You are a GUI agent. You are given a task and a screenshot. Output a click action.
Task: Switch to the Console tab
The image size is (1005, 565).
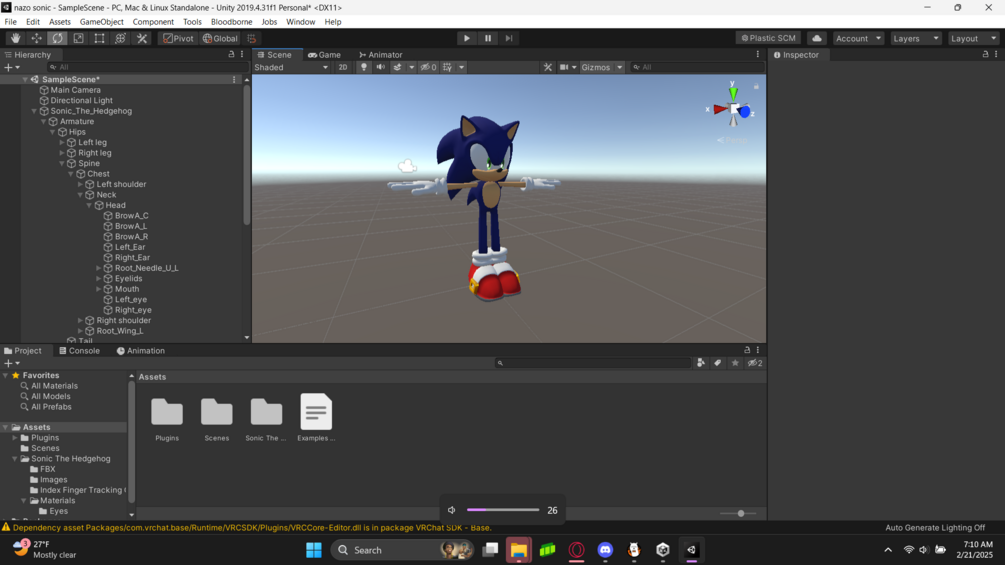point(79,351)
